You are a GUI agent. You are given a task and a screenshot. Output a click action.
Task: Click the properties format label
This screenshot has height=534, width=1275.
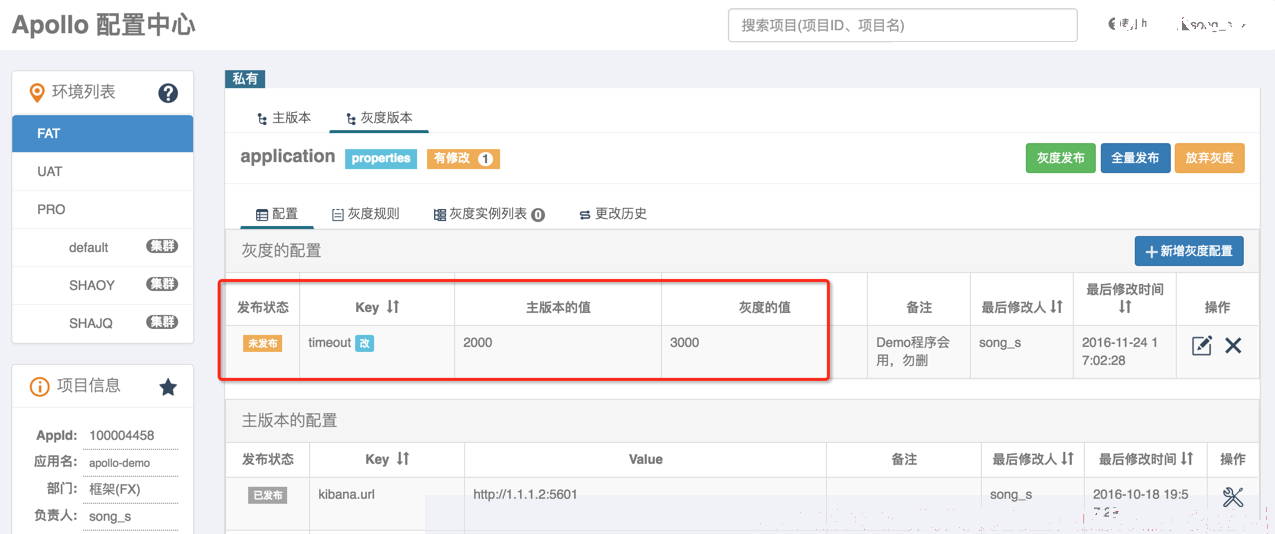point(381,158)
